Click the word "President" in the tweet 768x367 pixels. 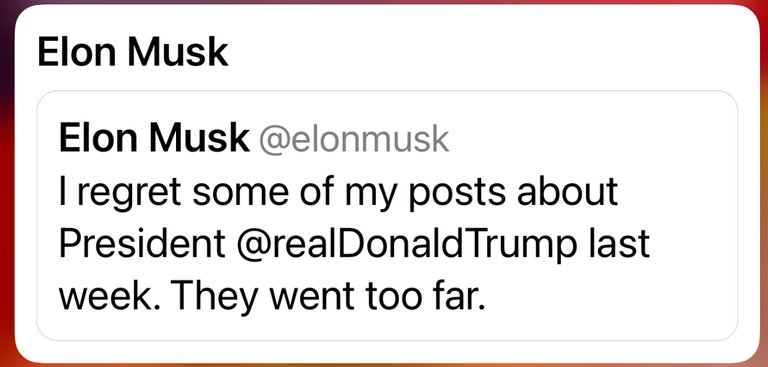[x=143, y=243]
